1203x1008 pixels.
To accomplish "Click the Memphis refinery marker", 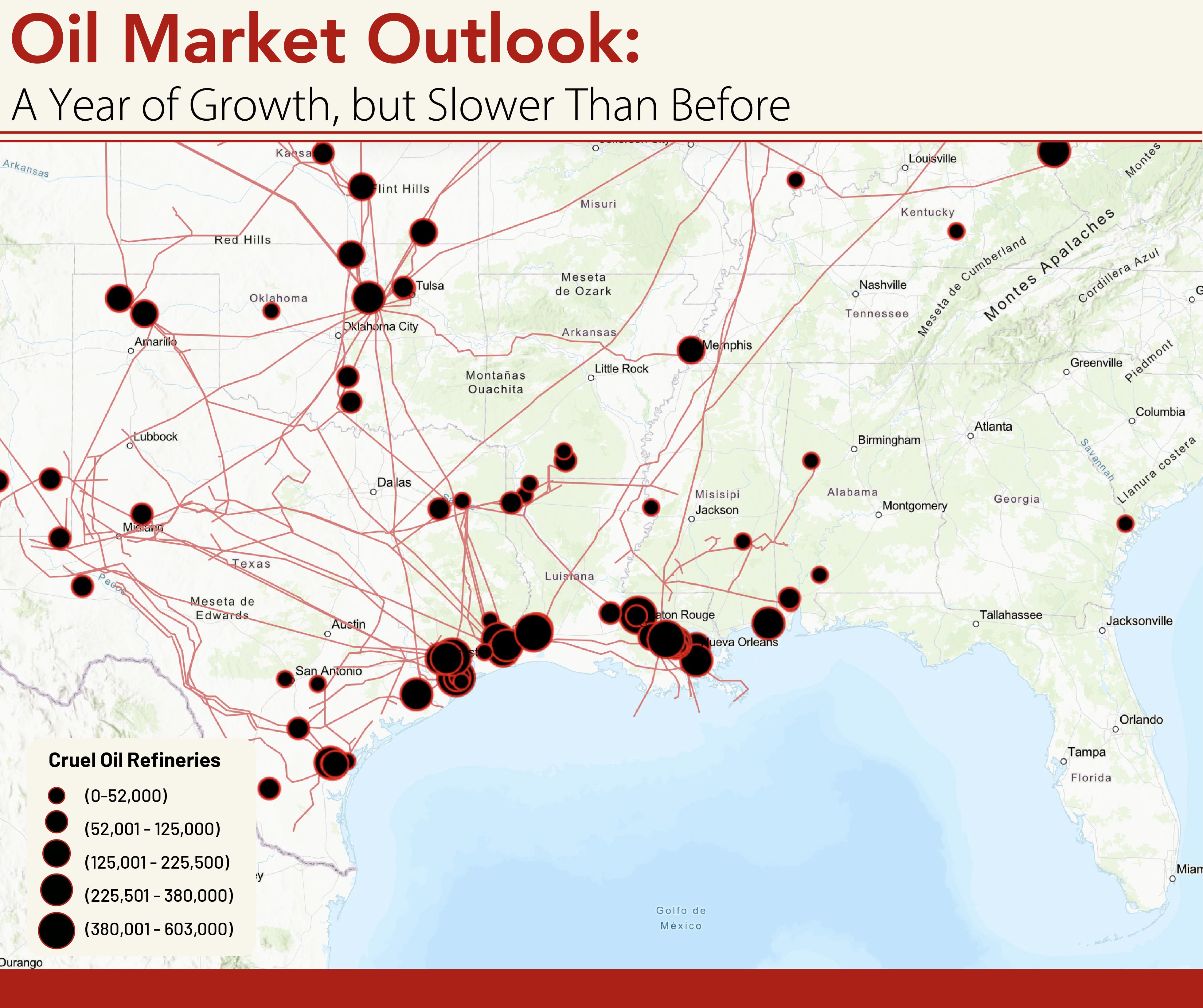I will tap(691, 349).
